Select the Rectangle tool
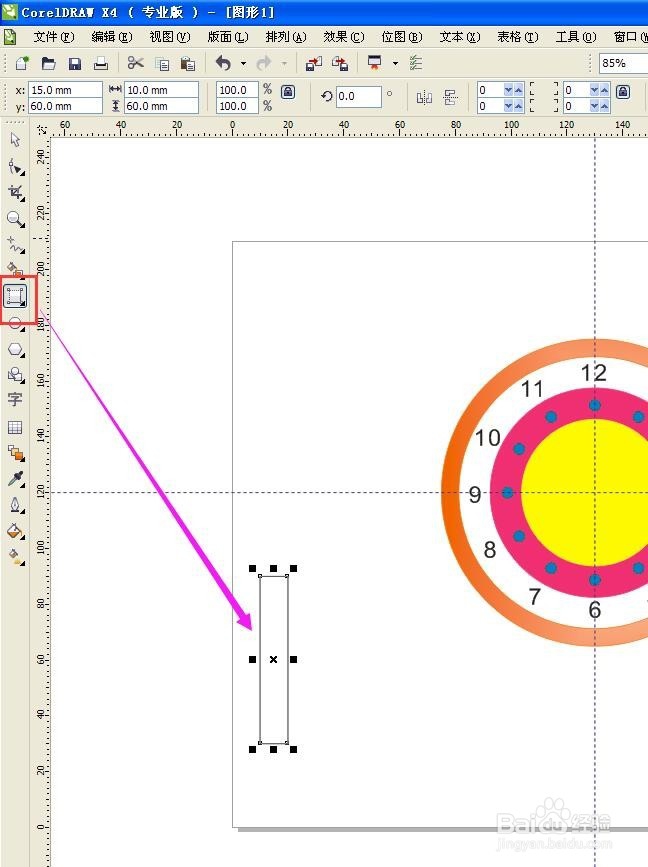The image size is (648, 867). (x=15, y=296)
